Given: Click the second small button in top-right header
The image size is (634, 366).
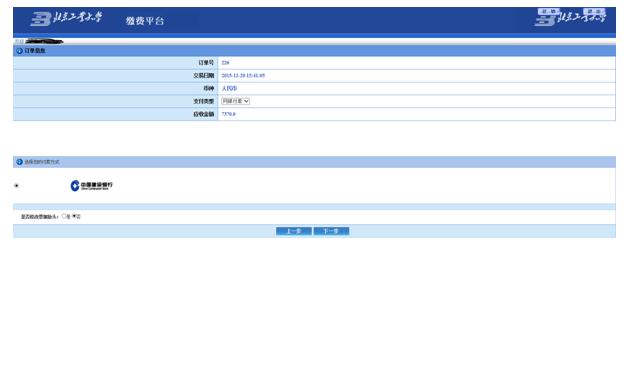Looking at the screenshot, I should pyautogui.click(x=594, y=11).
